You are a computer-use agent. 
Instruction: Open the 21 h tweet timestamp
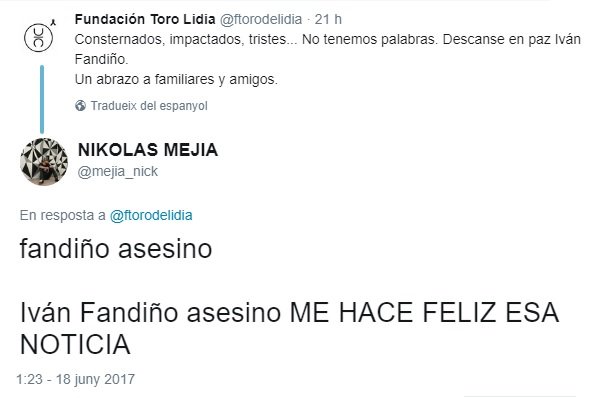328,19
